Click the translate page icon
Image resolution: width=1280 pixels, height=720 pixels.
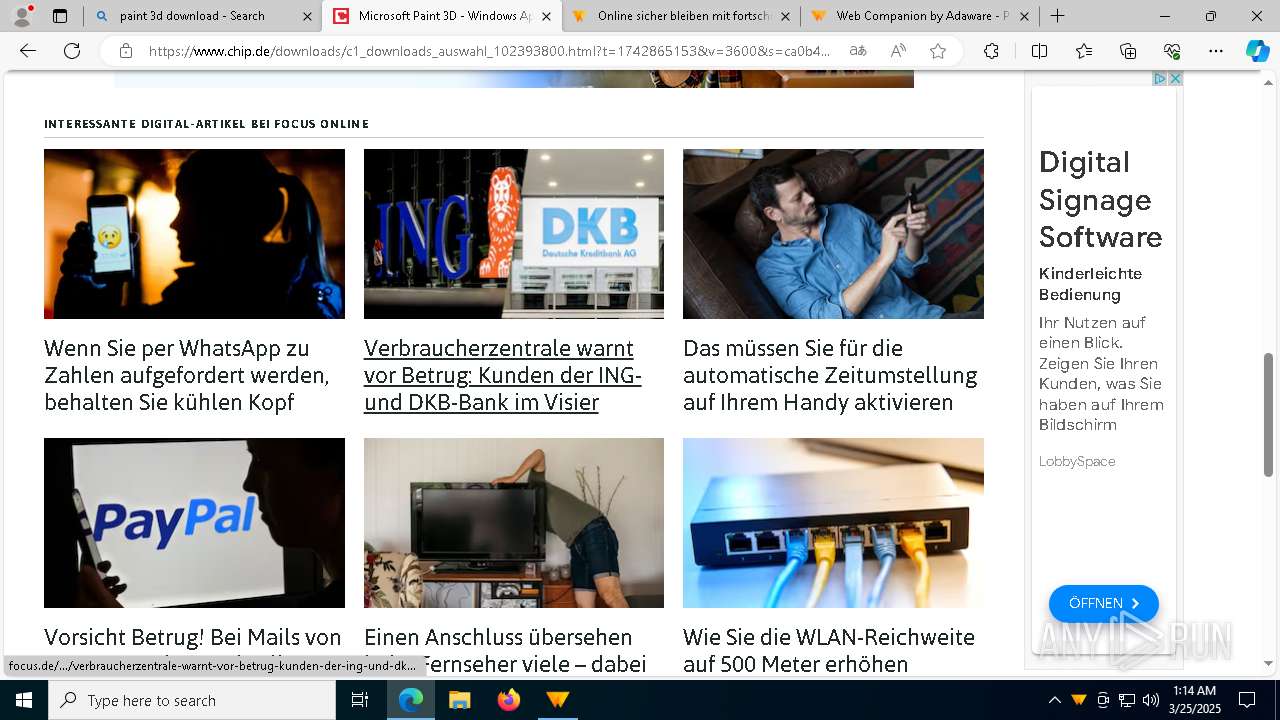[x=858, y=51]
